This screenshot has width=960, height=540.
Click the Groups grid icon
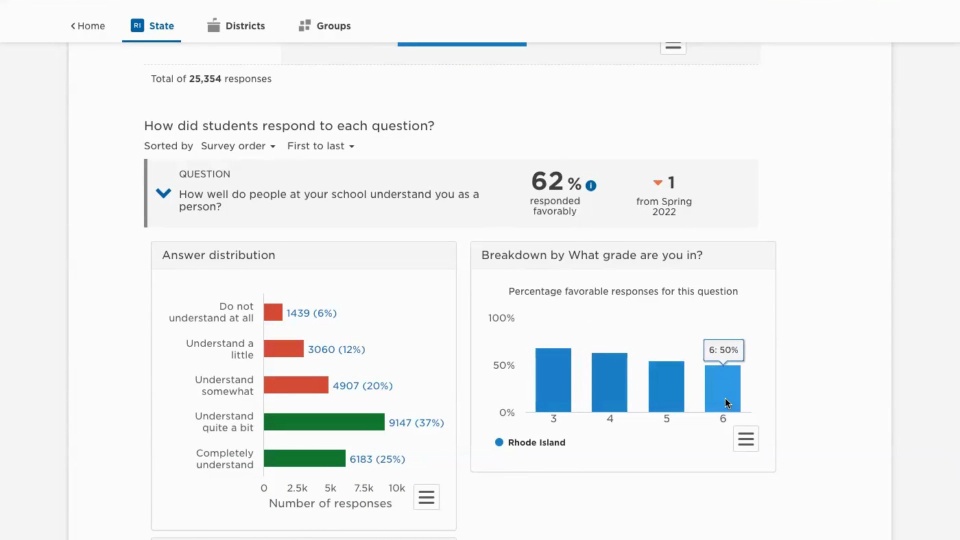pyautogui.click(x=304, y=25)
